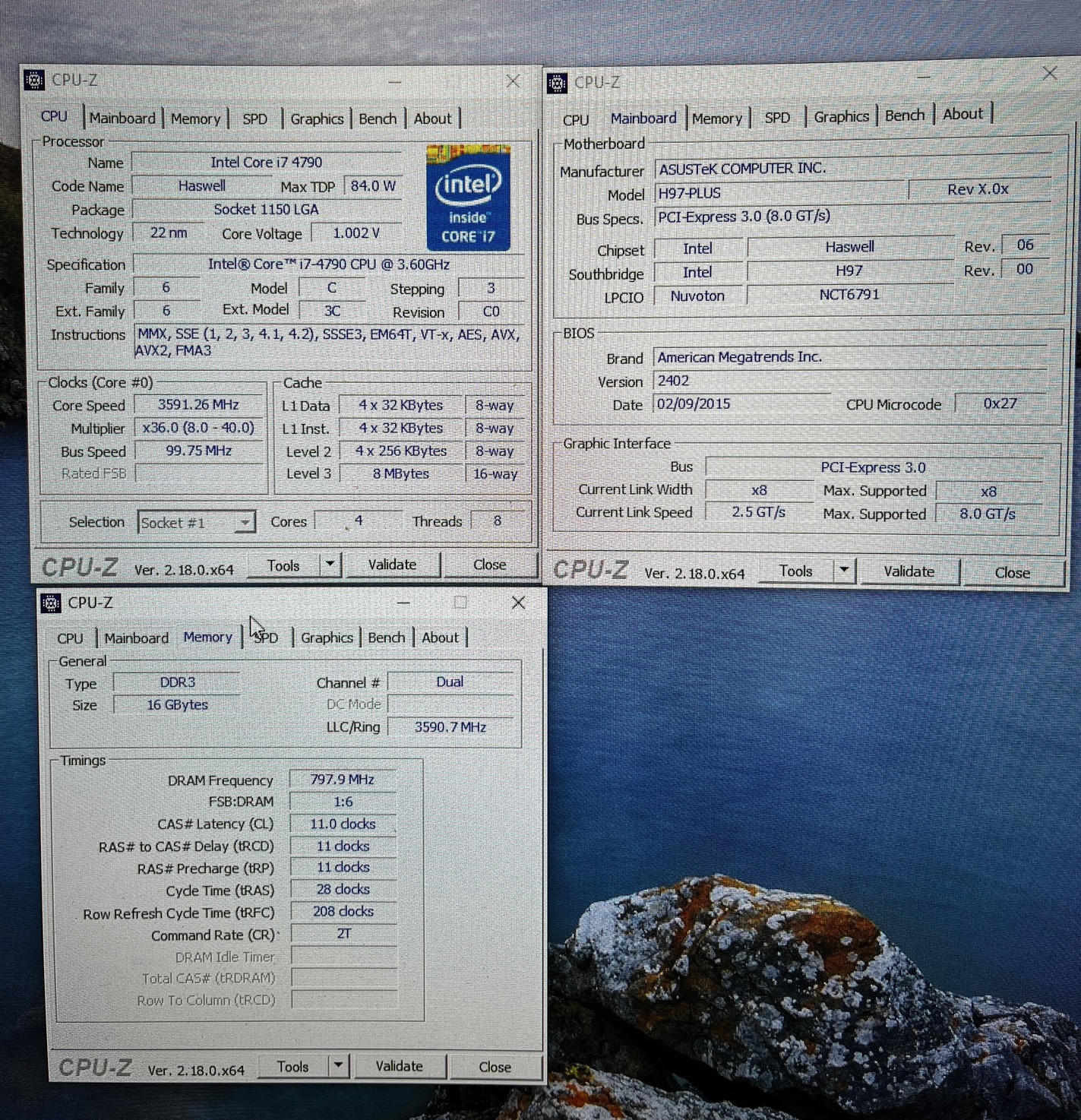This screenshot has width=1081, height=1120.
Task: Open Mainboard tab in the CPU window
Action: click(122, 119)
